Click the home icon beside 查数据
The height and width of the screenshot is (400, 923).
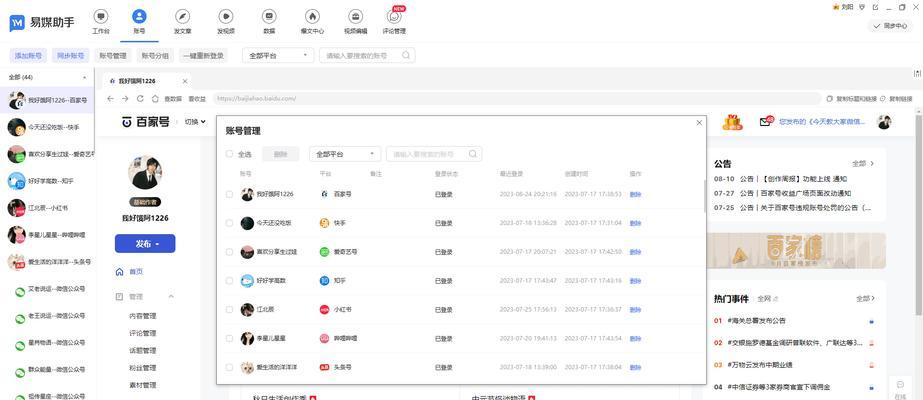point(155,99)
